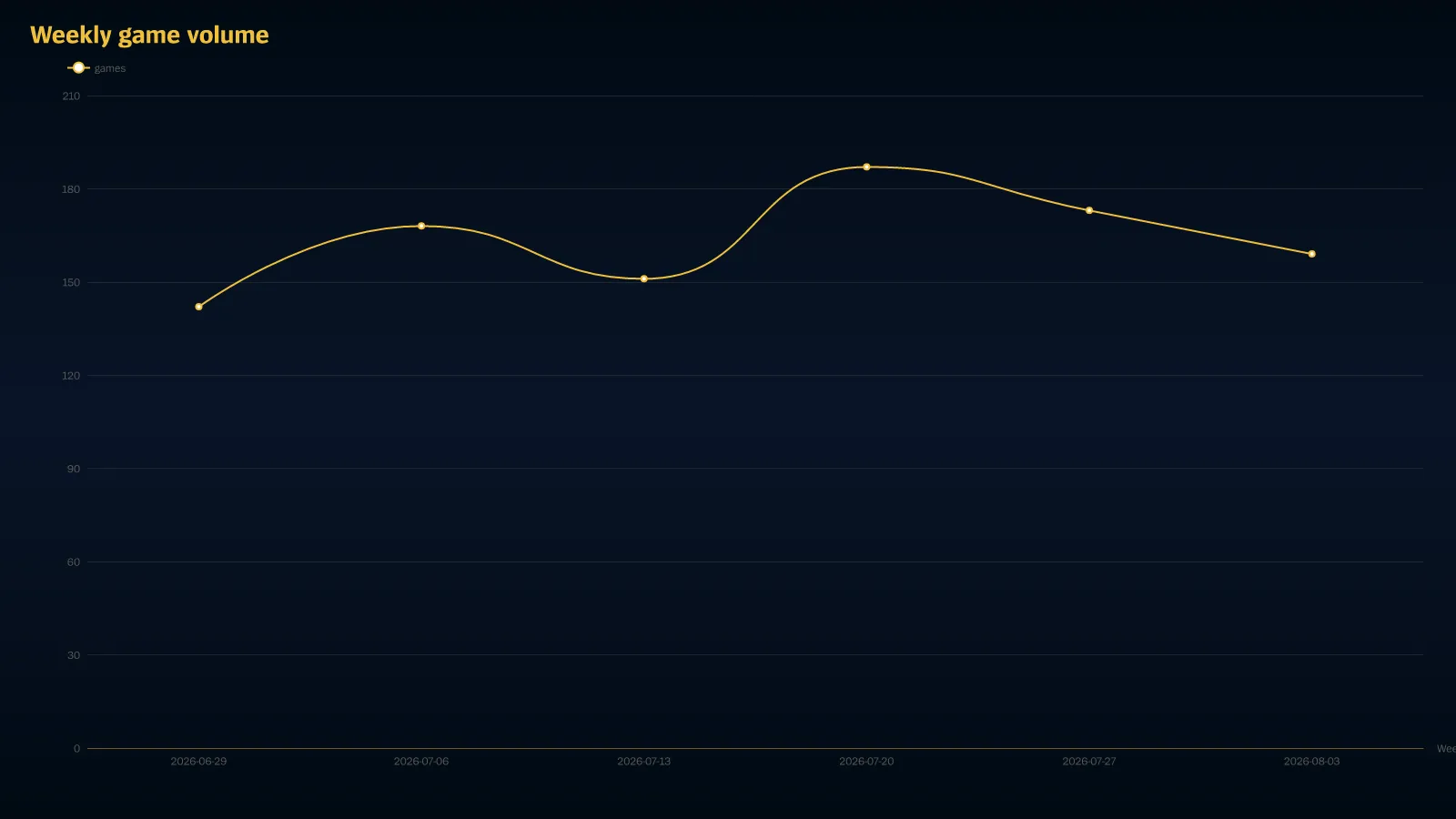The width and height of the screenshot is (1456, 819).
Task: Click the x-axis label 2026-07-20
Action: coord(866,762)
